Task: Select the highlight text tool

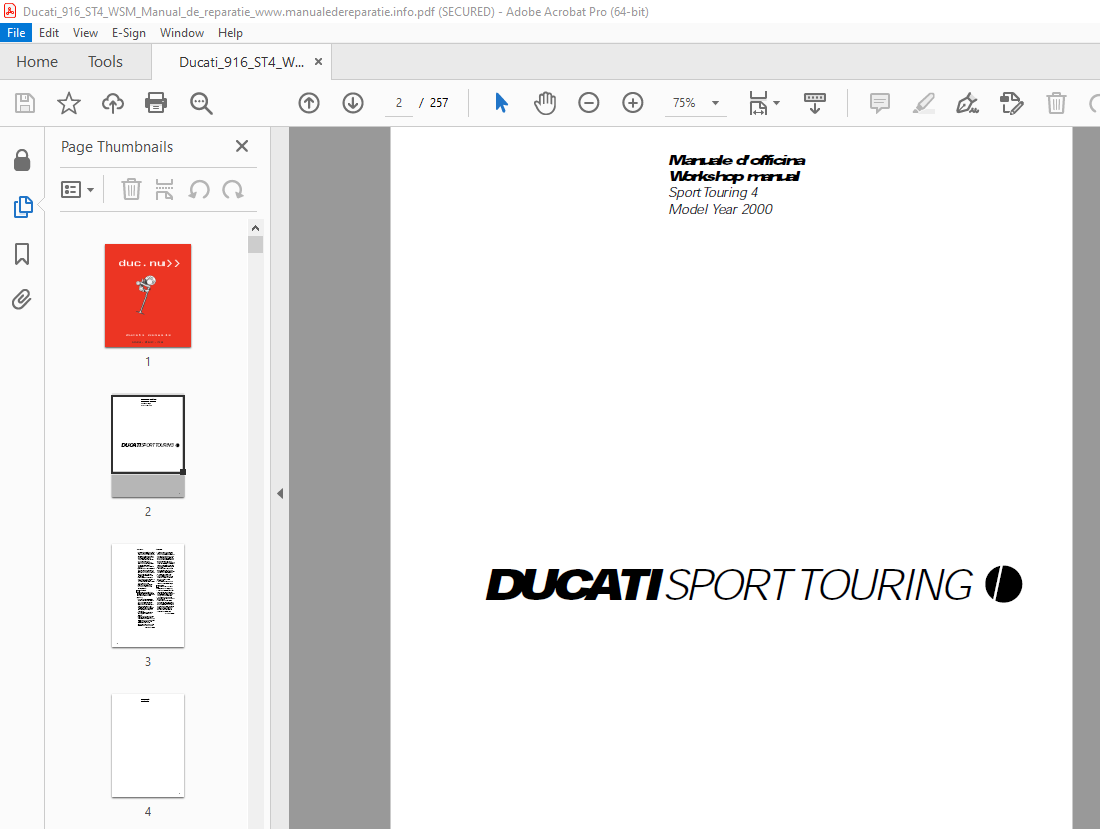Action: 923,103
